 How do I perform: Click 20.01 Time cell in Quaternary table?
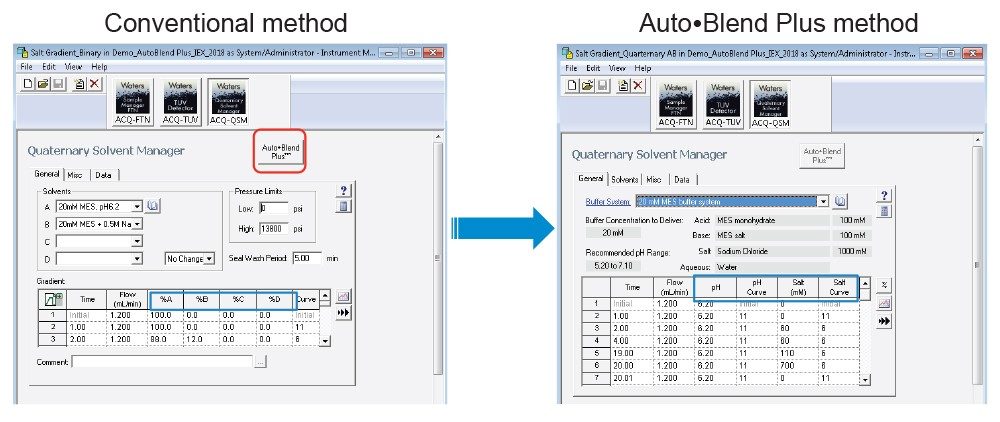632,377
